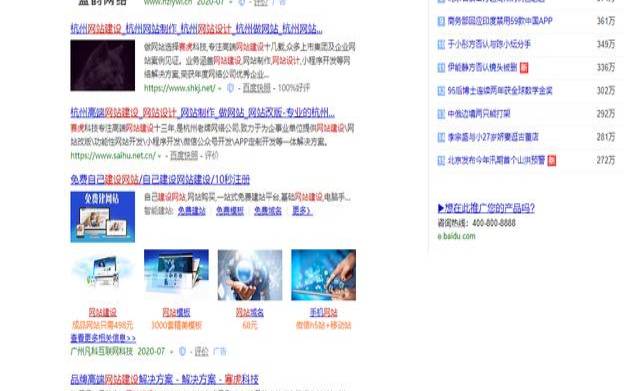Click 评价 in the 广州凡科 result footer

tap(201, 352)
